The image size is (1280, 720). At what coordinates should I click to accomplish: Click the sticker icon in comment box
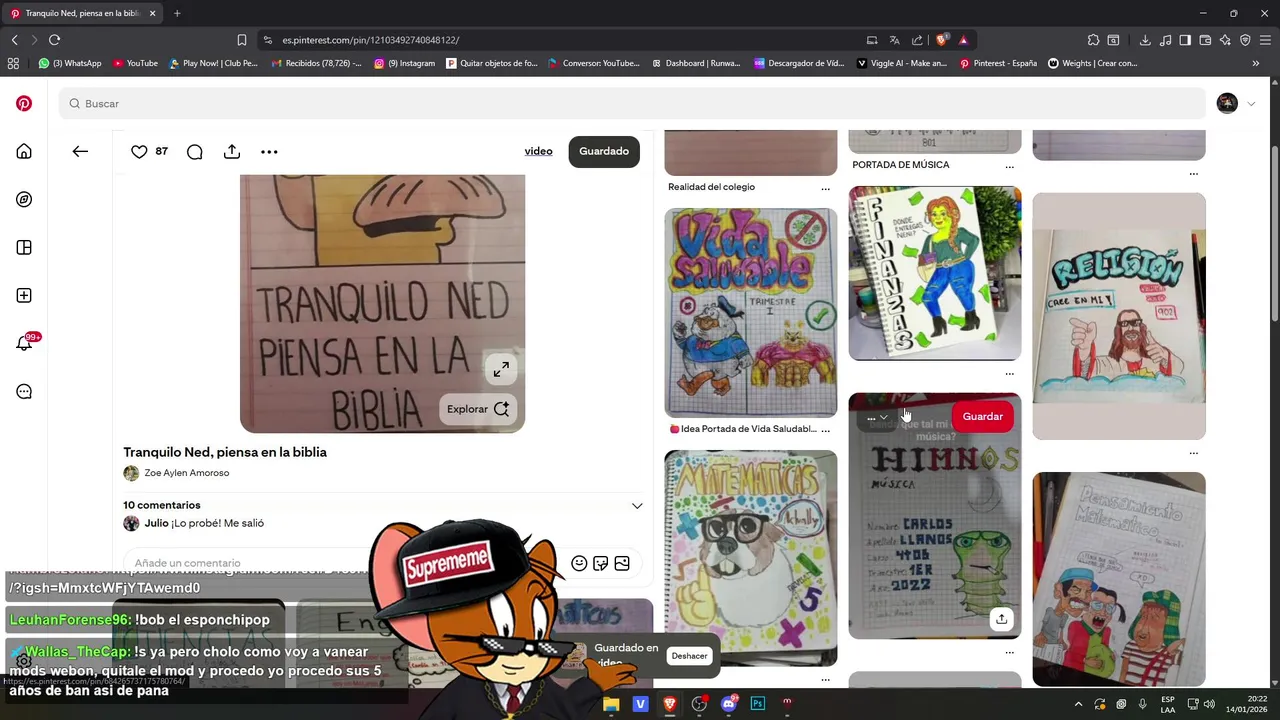tap(600, 563)
